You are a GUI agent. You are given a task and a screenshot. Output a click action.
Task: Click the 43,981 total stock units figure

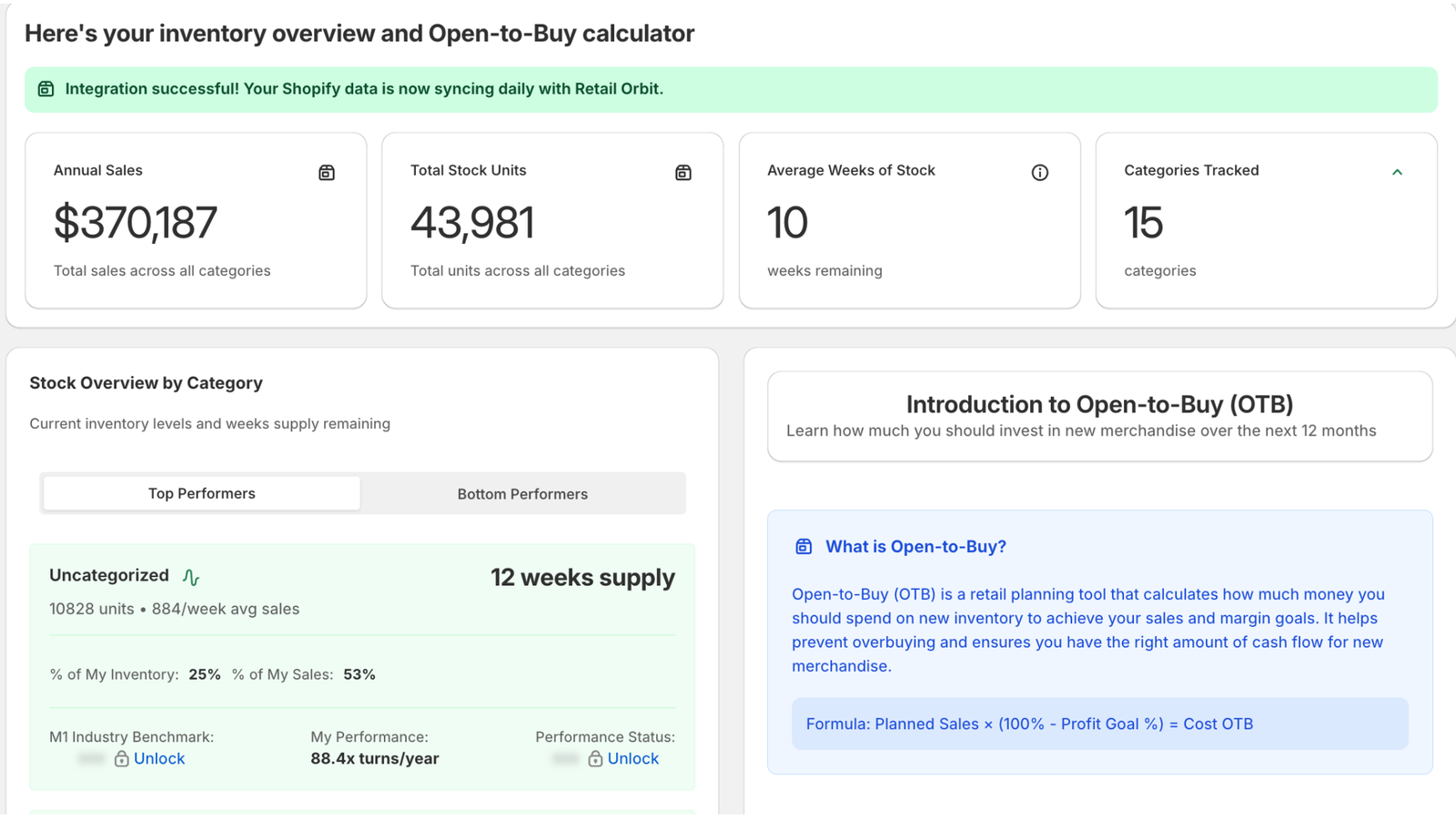(x=472, y=223)
